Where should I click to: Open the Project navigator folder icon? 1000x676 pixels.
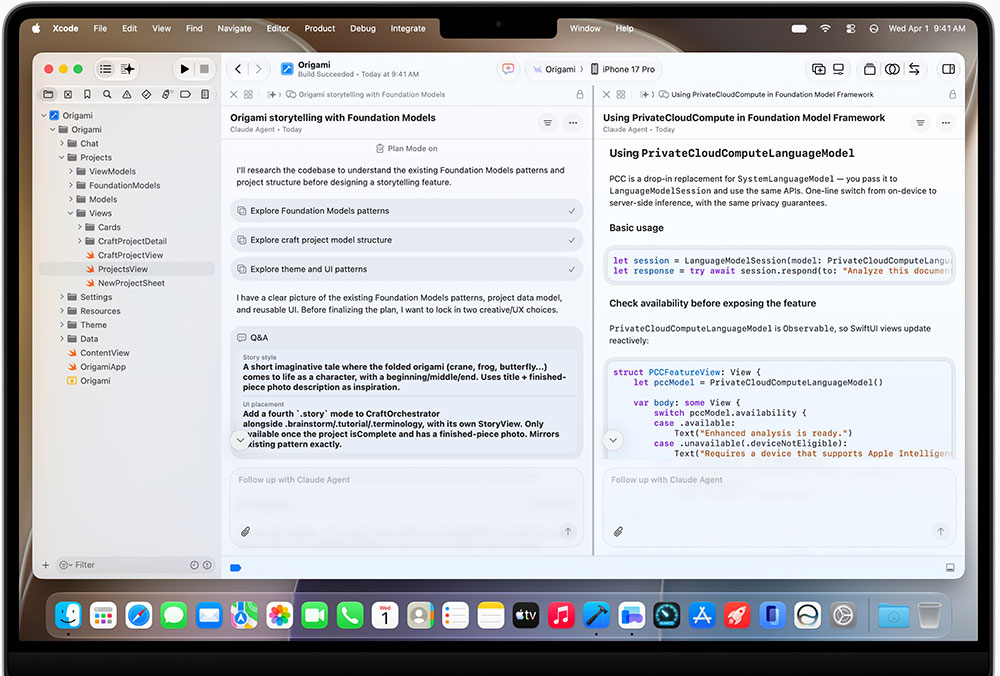(x=48, y=94)
